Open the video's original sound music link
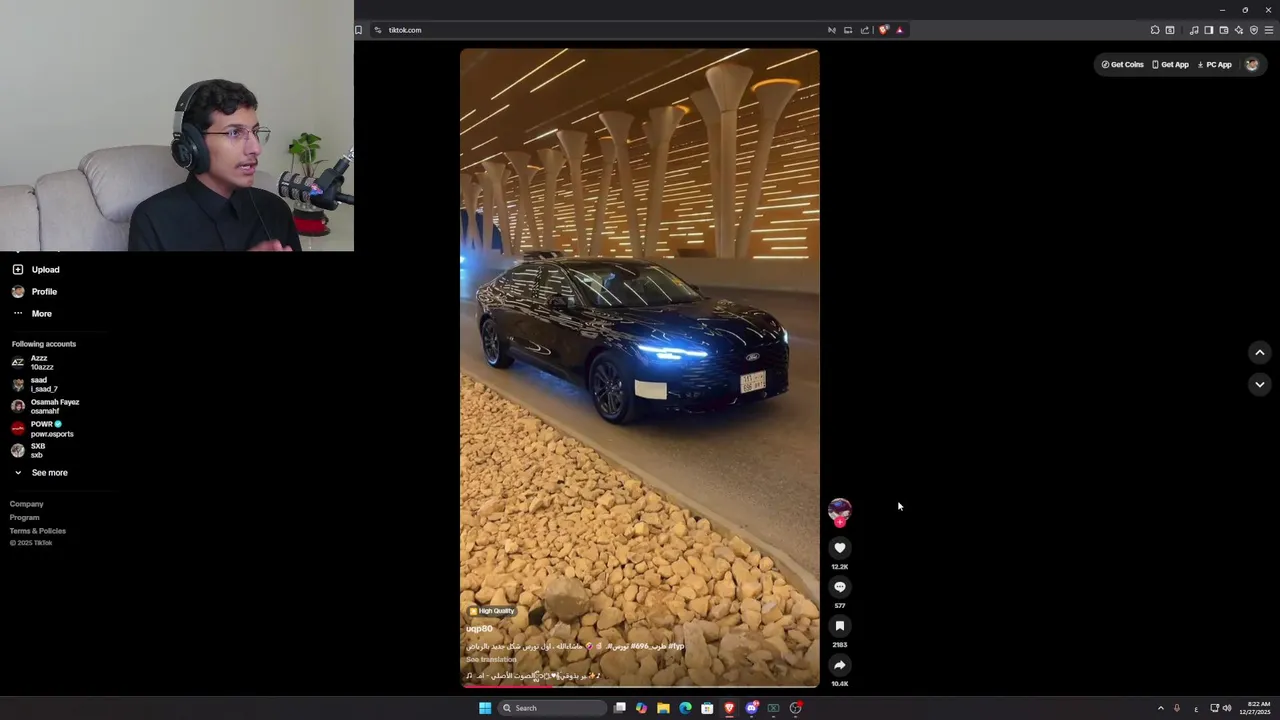Screen dimensions: 1280x720 coord(534,676)
